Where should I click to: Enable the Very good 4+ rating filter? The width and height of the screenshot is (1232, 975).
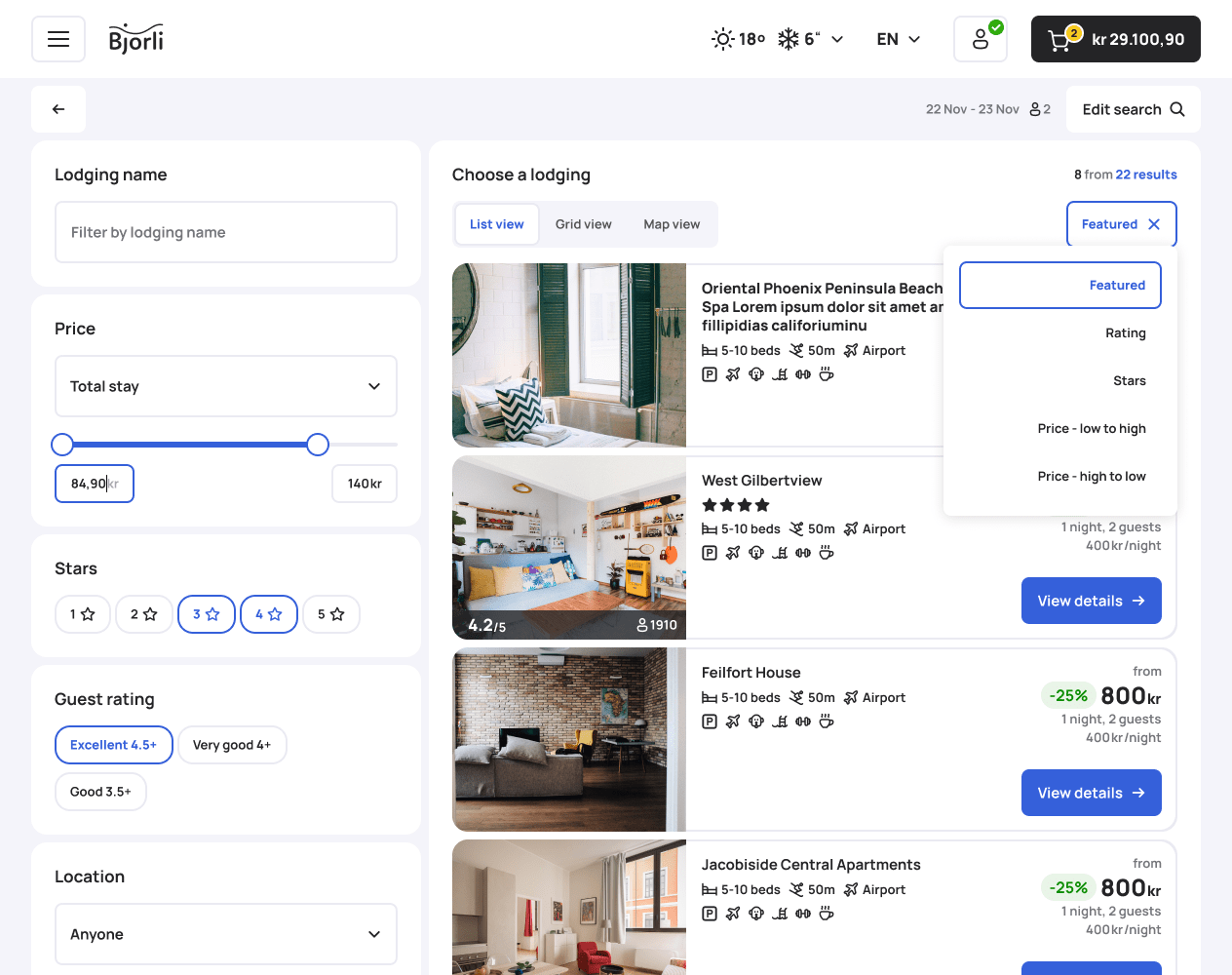pyautogui.click(x=232, y=745)
